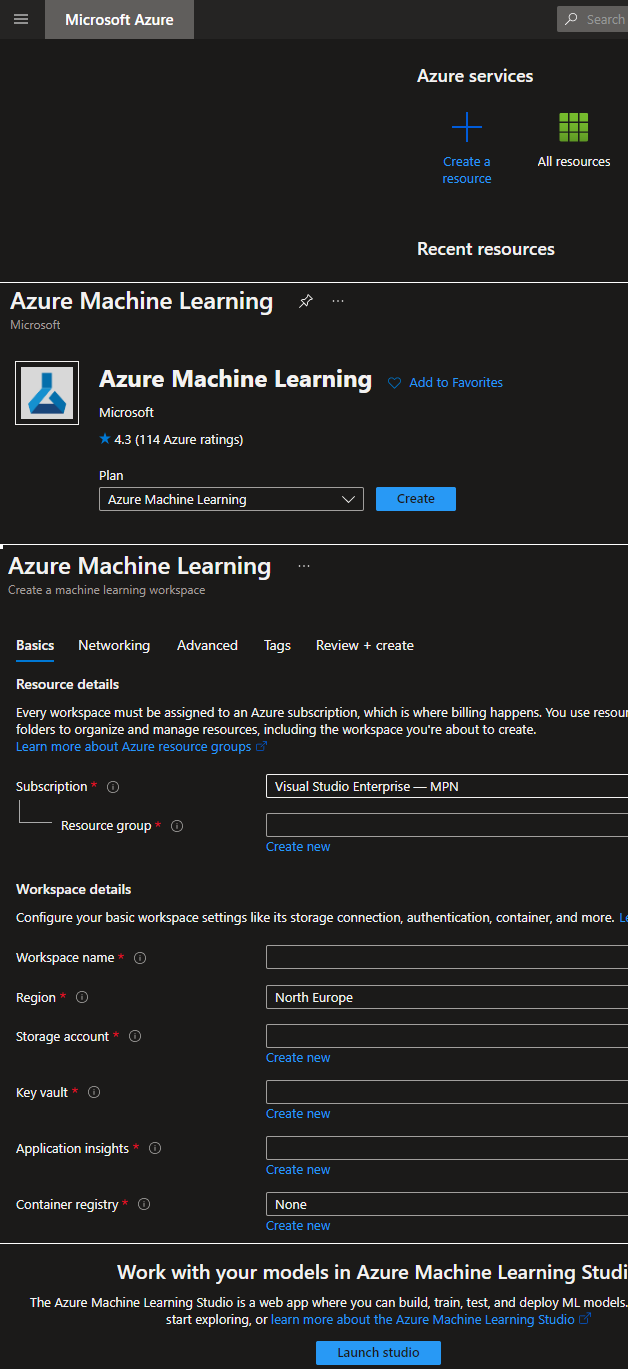The height and width of the screenshot is (1370, 628).
Task: Click Create new under Resource group
Action: 298,847
